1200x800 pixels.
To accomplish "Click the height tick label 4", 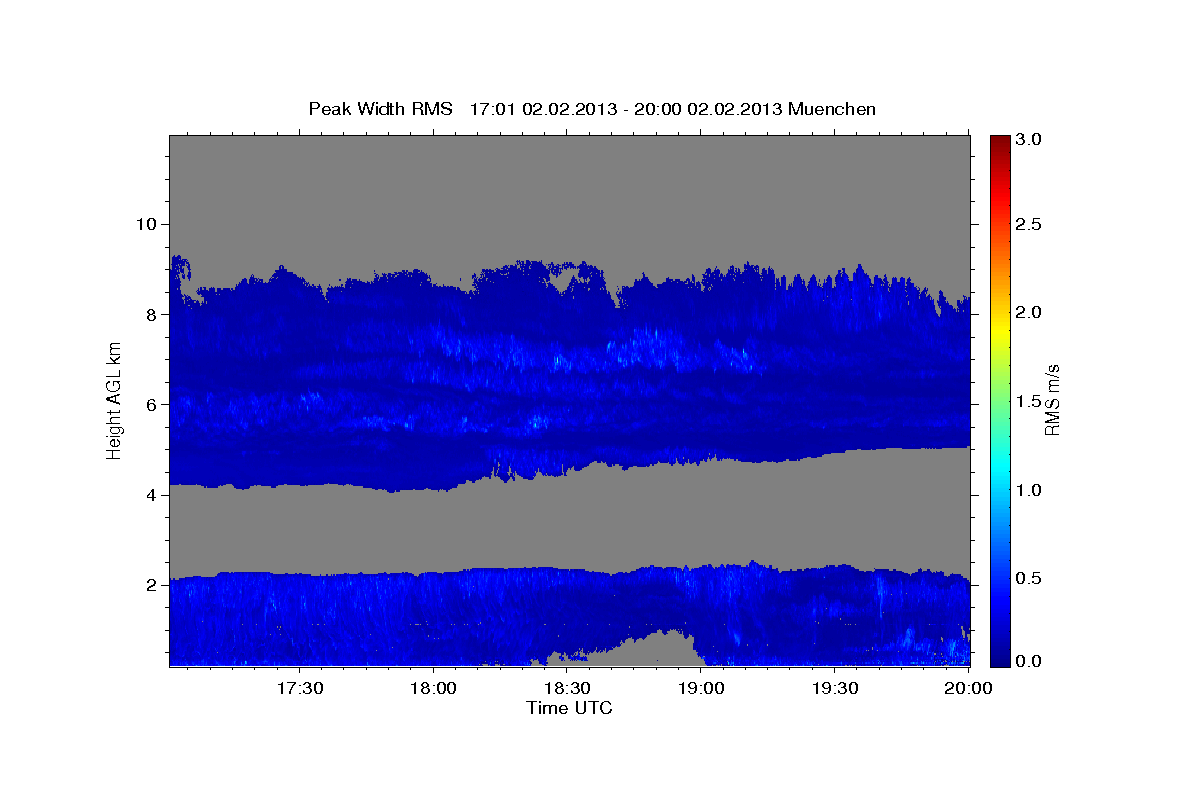I will point(152,494).
